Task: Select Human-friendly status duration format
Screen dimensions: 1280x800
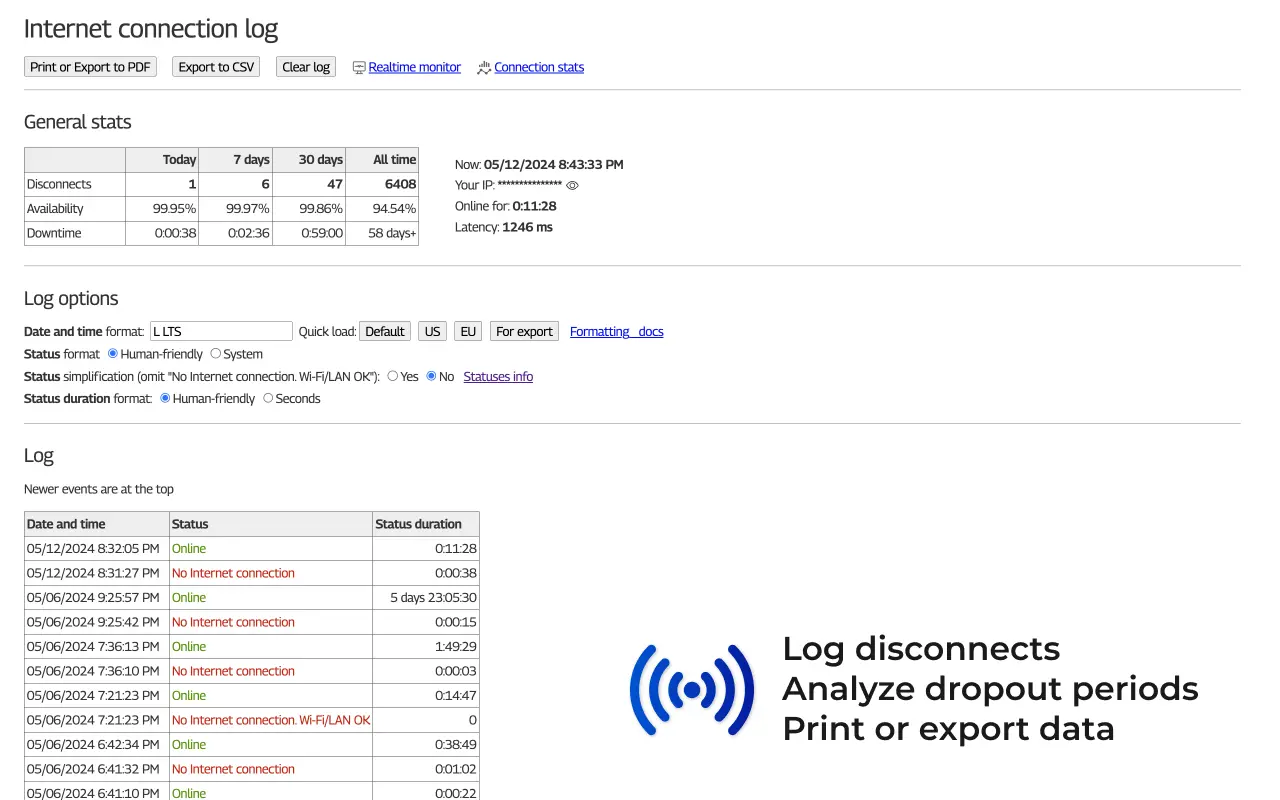Action: 164,398
